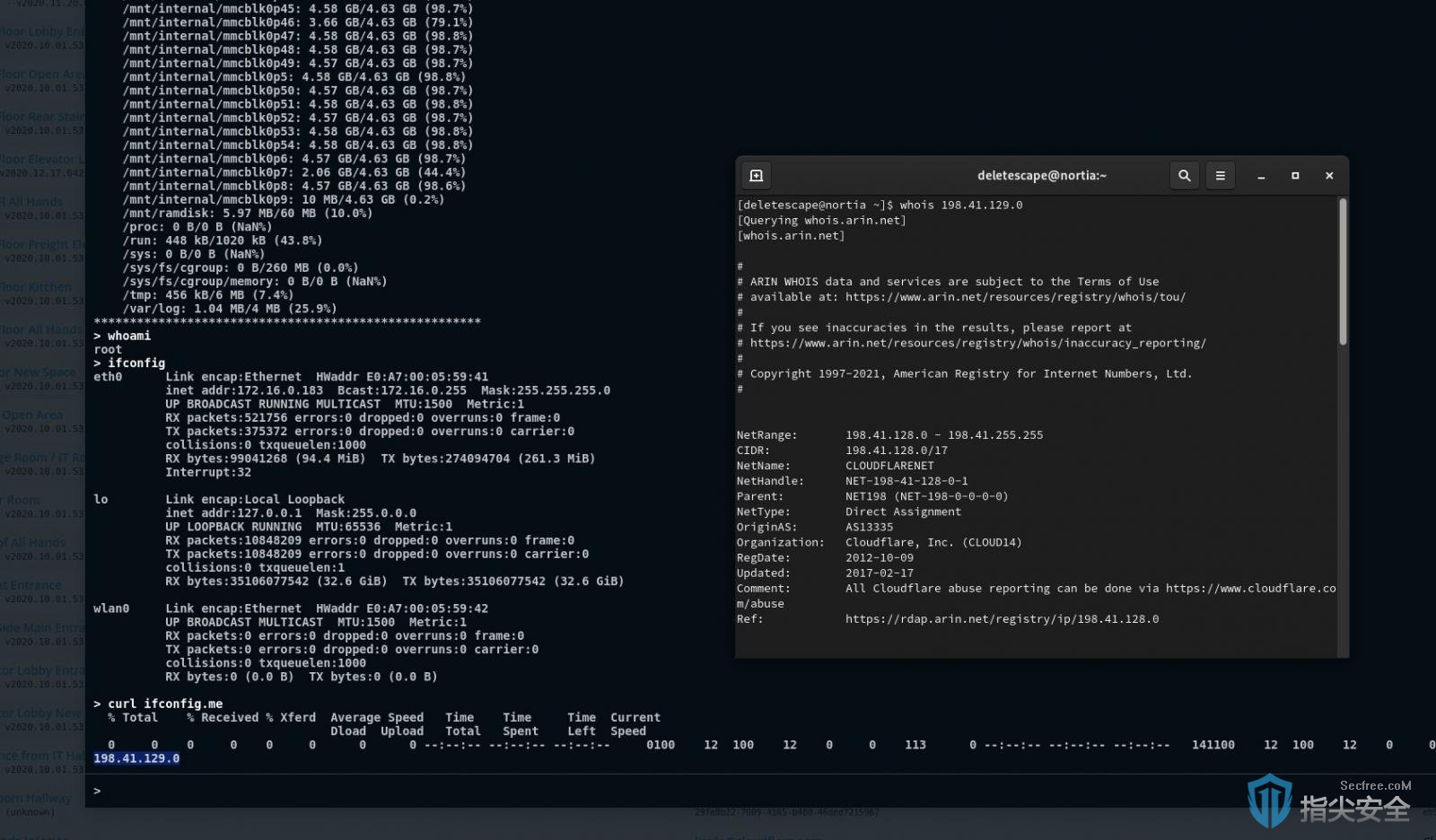
Task: Open the ARIN terms of use URL
Action: [x=1015, y=297]
